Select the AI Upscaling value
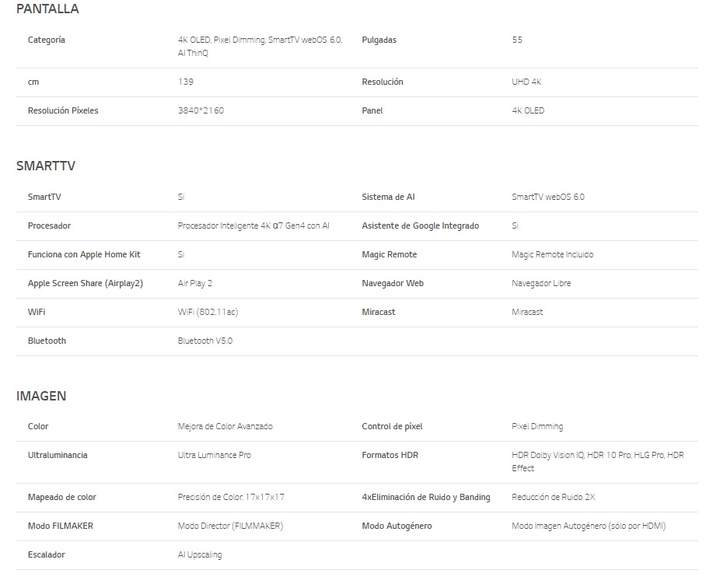The width and height of the screenshot is (720, 577). (x=200, y=555)
